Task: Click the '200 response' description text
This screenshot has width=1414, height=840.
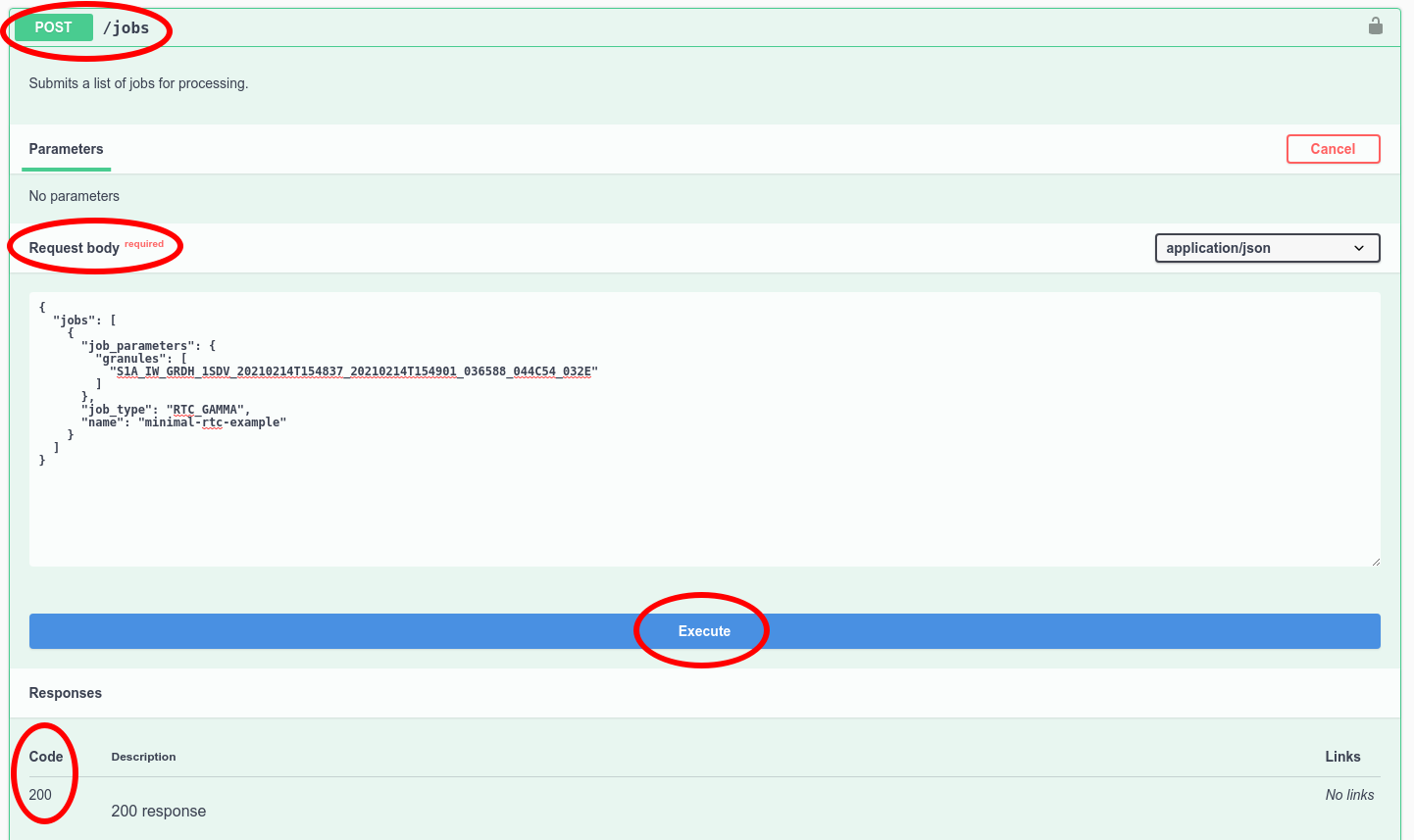Action: click(x=159, y=812)
